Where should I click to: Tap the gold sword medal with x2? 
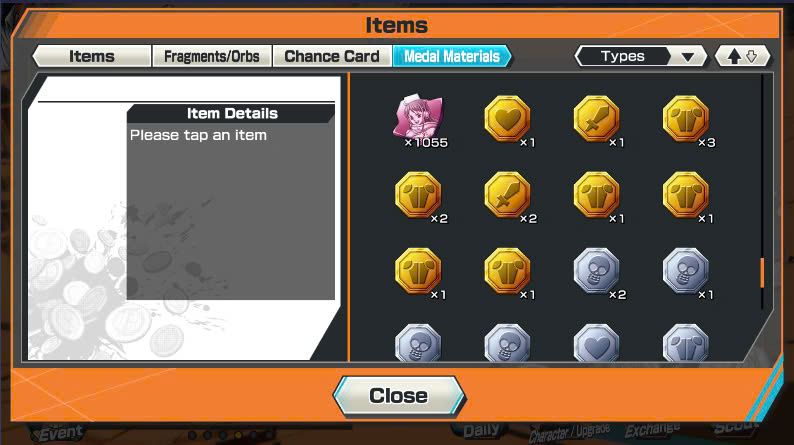tap(507, 194)
